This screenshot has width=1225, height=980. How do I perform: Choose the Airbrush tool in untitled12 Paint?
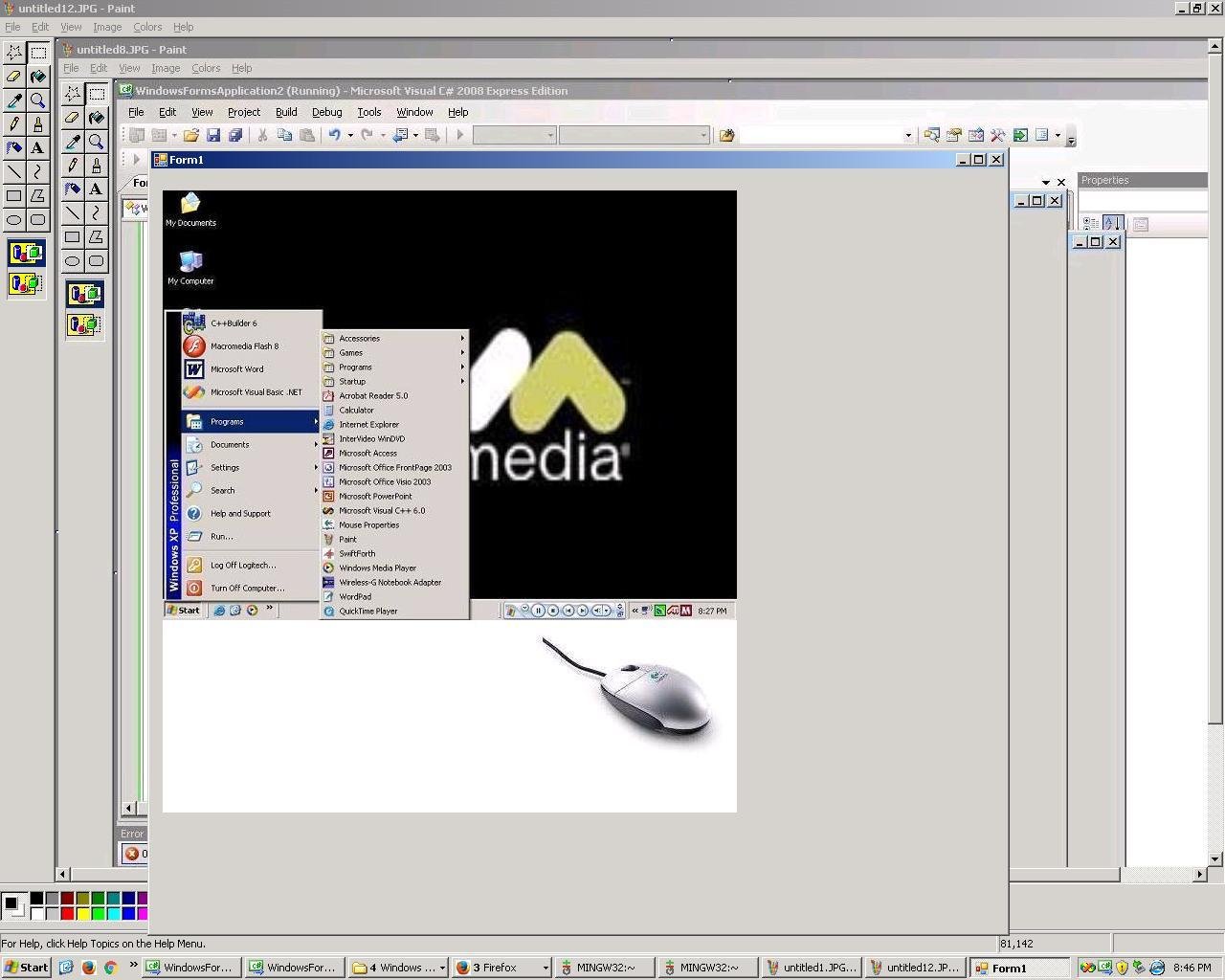14,148
